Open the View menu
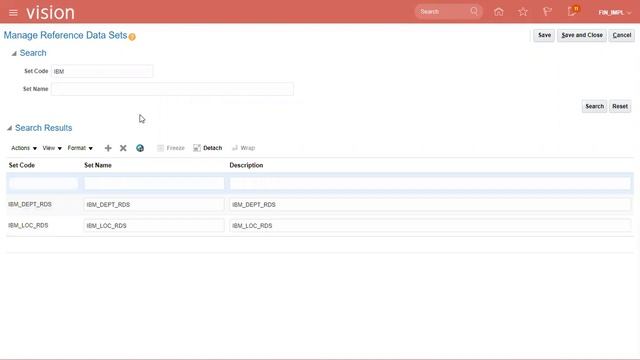 pos(52,148)
